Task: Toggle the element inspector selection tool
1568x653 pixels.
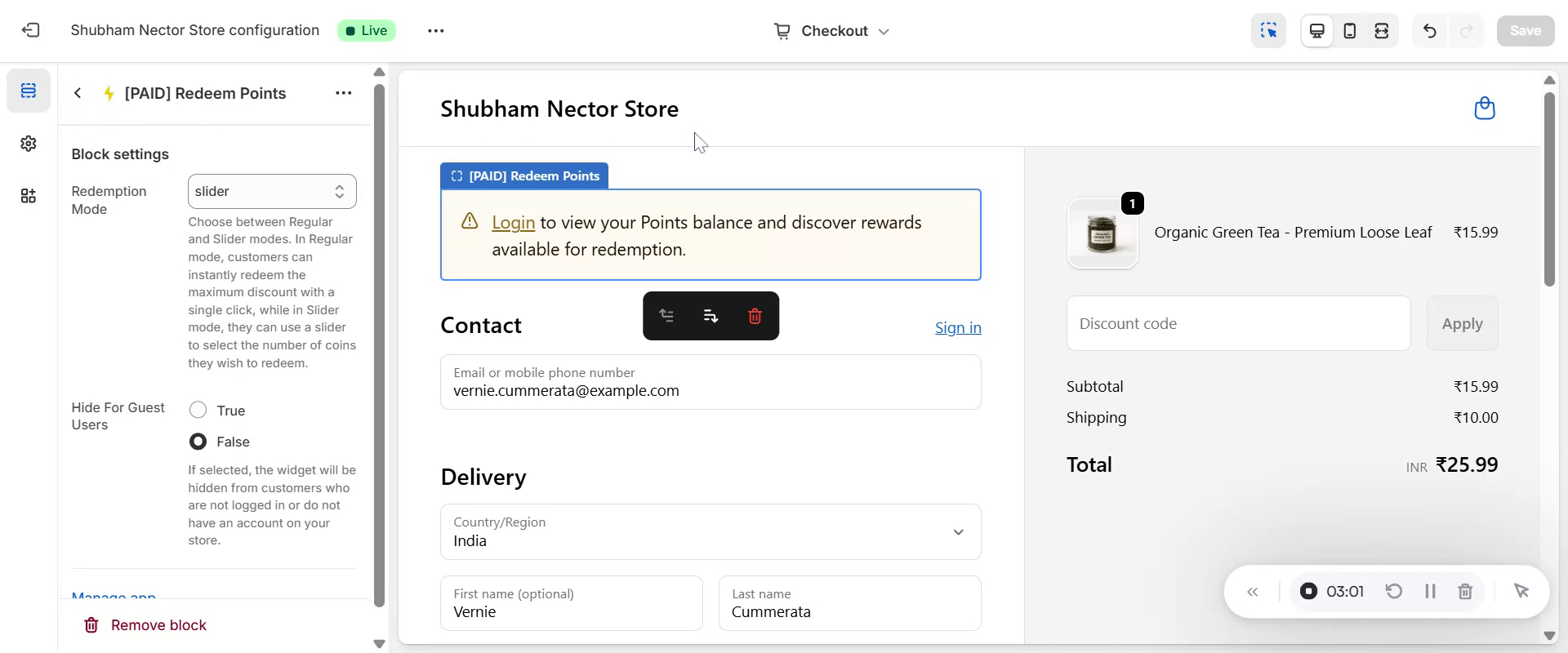Action: tap(1268, 30)
